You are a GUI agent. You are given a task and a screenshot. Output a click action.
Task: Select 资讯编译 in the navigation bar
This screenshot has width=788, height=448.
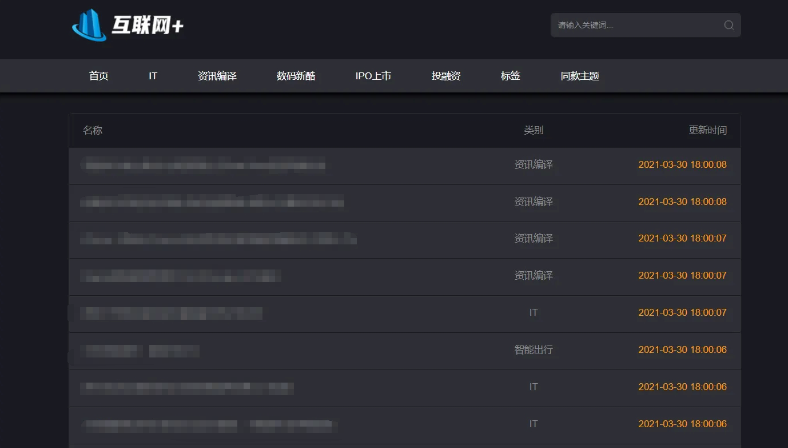coord(217,76)
